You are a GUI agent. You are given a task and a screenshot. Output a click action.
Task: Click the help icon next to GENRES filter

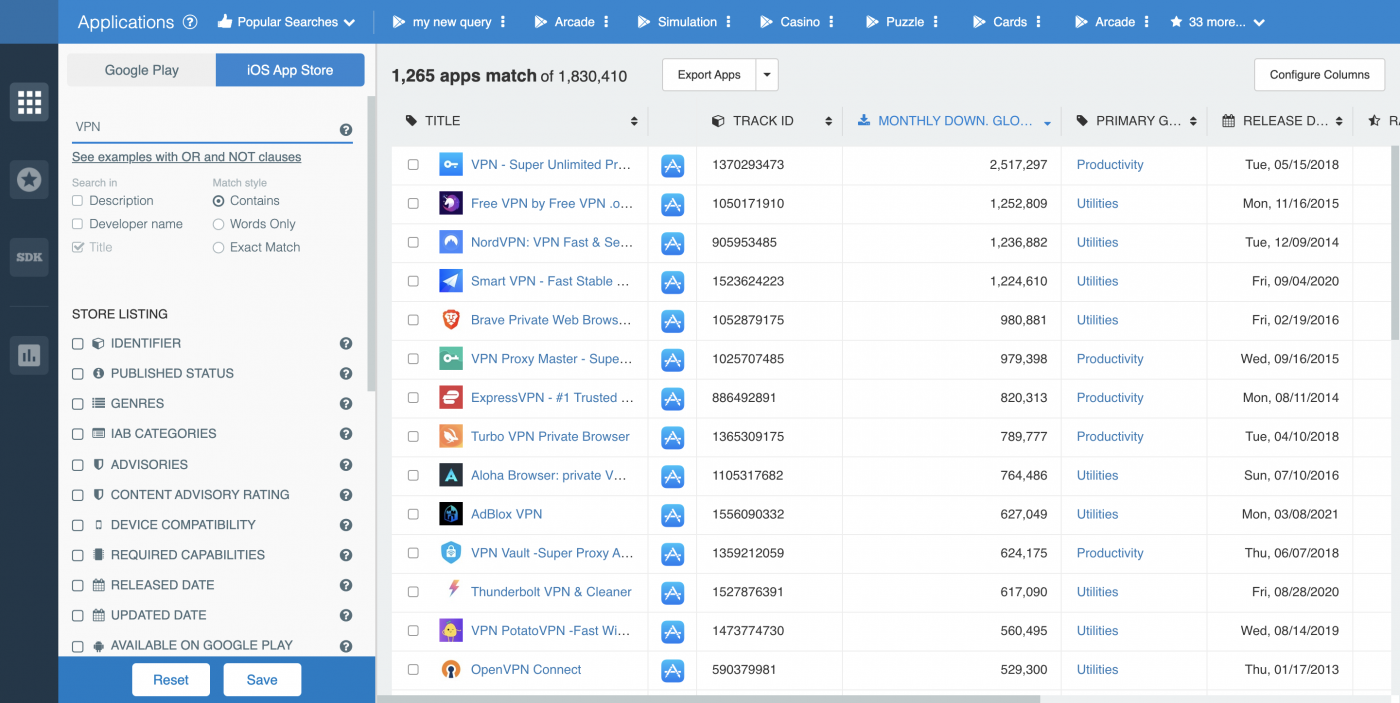345,403
